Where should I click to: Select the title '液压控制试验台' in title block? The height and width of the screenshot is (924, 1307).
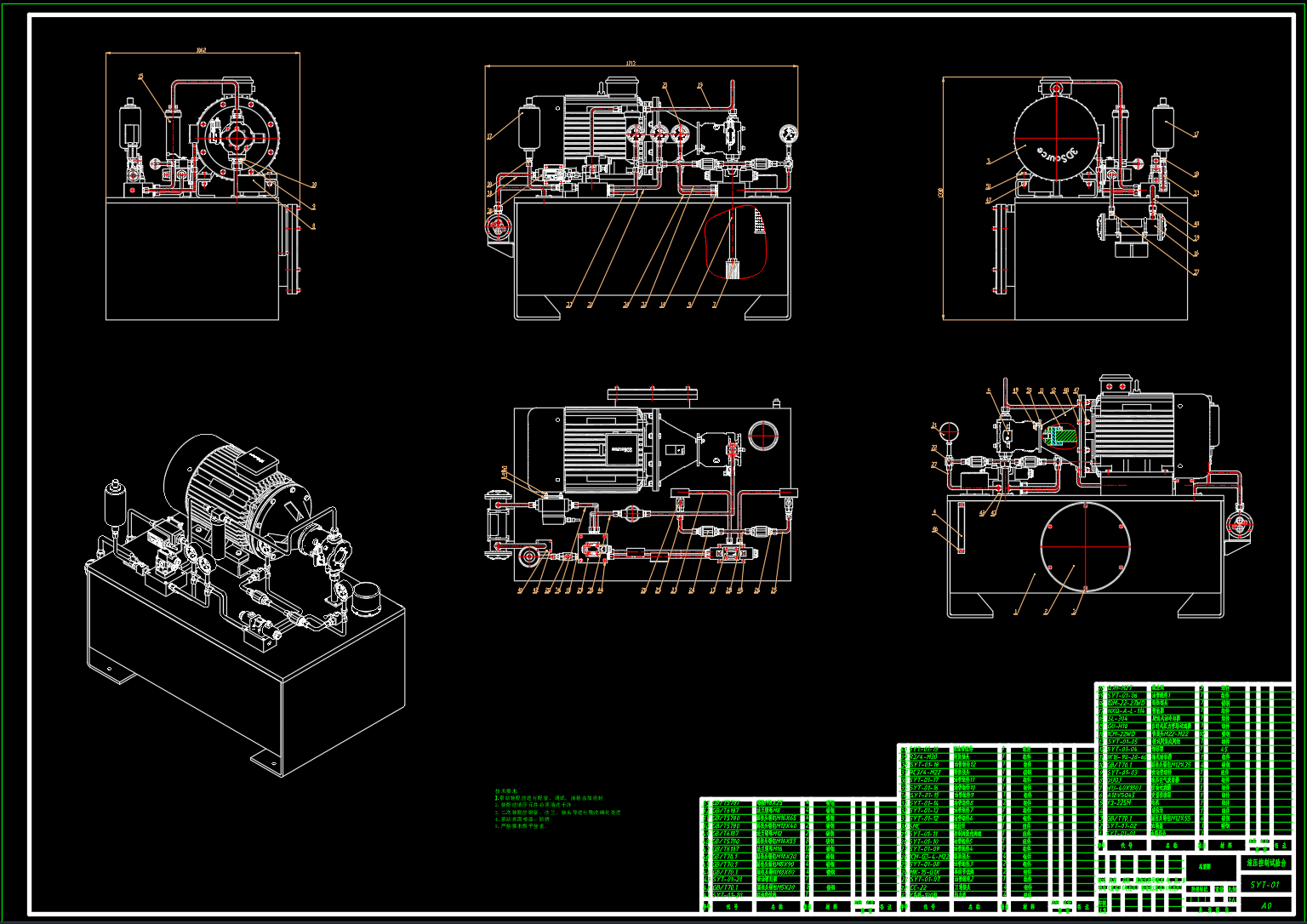coord(1267,863)
